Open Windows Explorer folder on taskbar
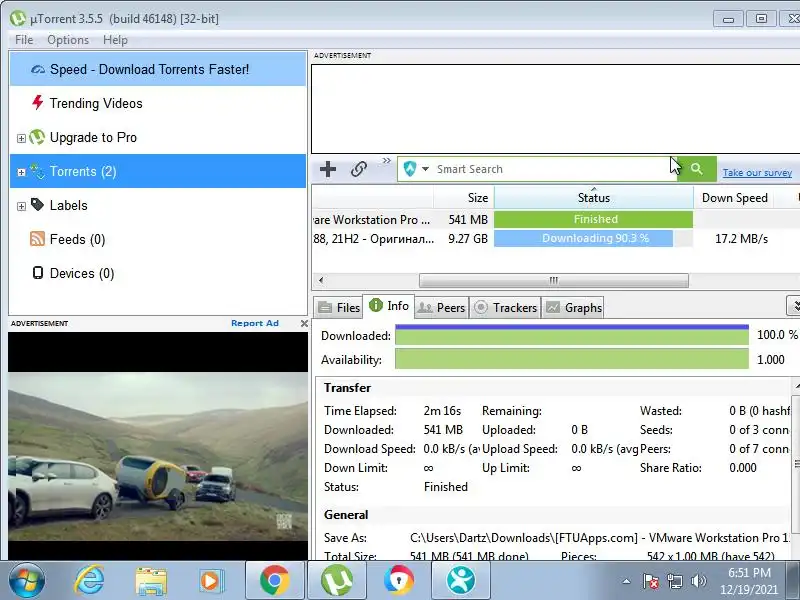The height and width of the screenshot is (600, 800). 151,581
